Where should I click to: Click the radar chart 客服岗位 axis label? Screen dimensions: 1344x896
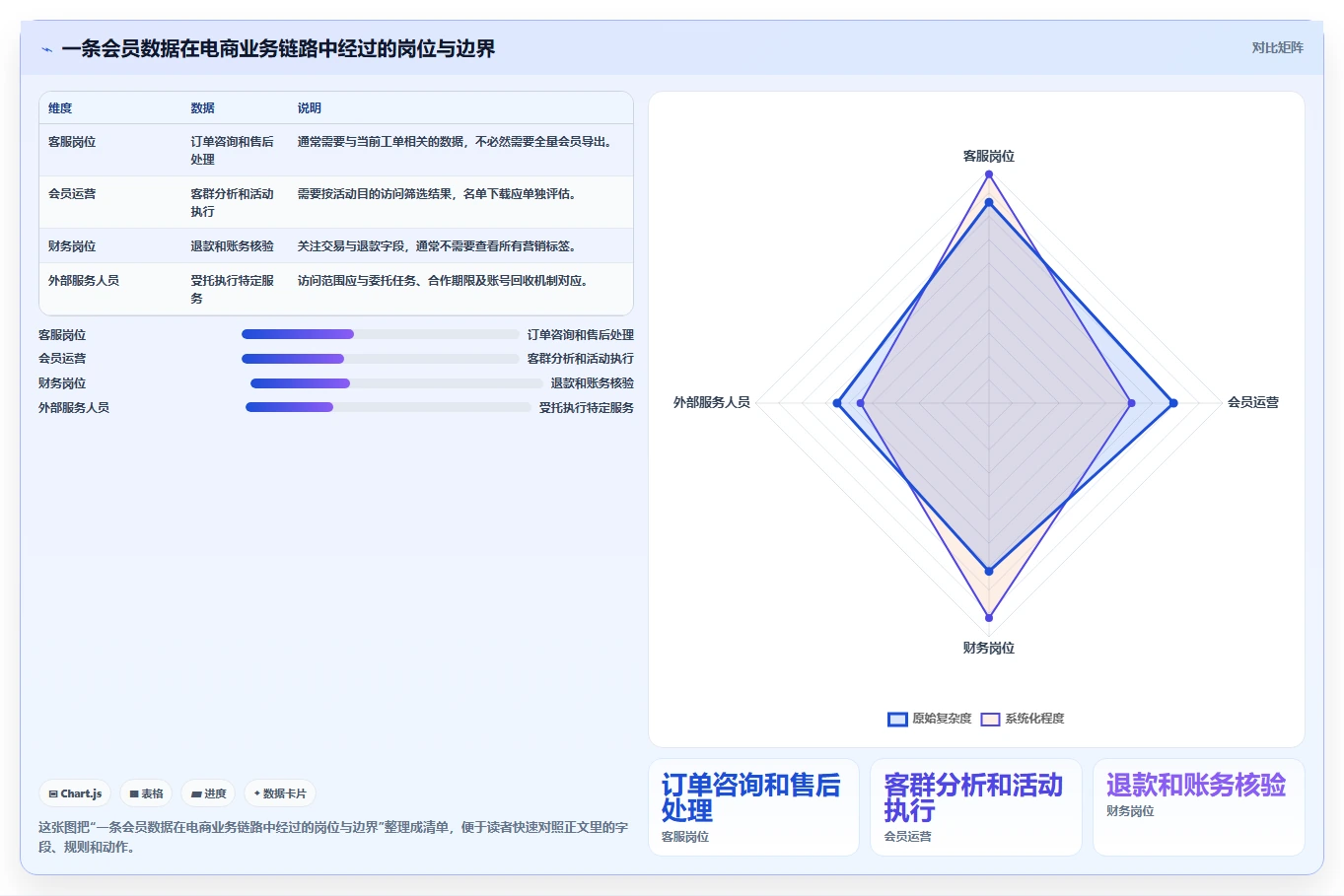click(988, 157)
